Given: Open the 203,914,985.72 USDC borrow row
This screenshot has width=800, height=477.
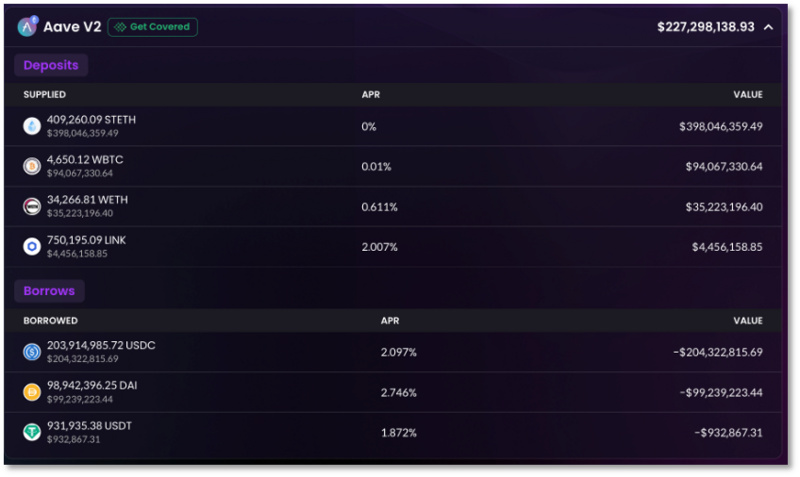Looking at the screenshot, I should [393, 352].
